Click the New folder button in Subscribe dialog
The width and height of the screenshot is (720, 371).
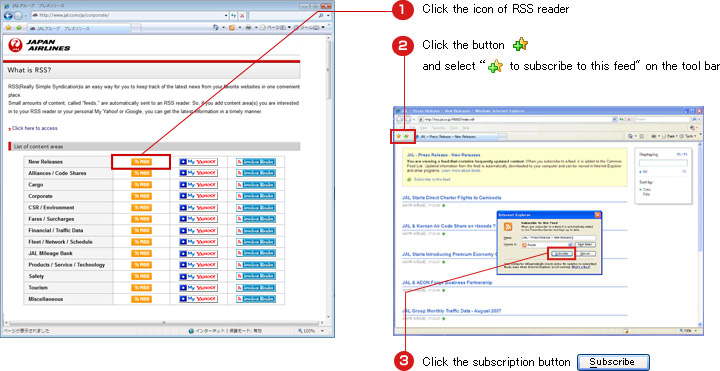pyautogui.click(x=585, y=245)
